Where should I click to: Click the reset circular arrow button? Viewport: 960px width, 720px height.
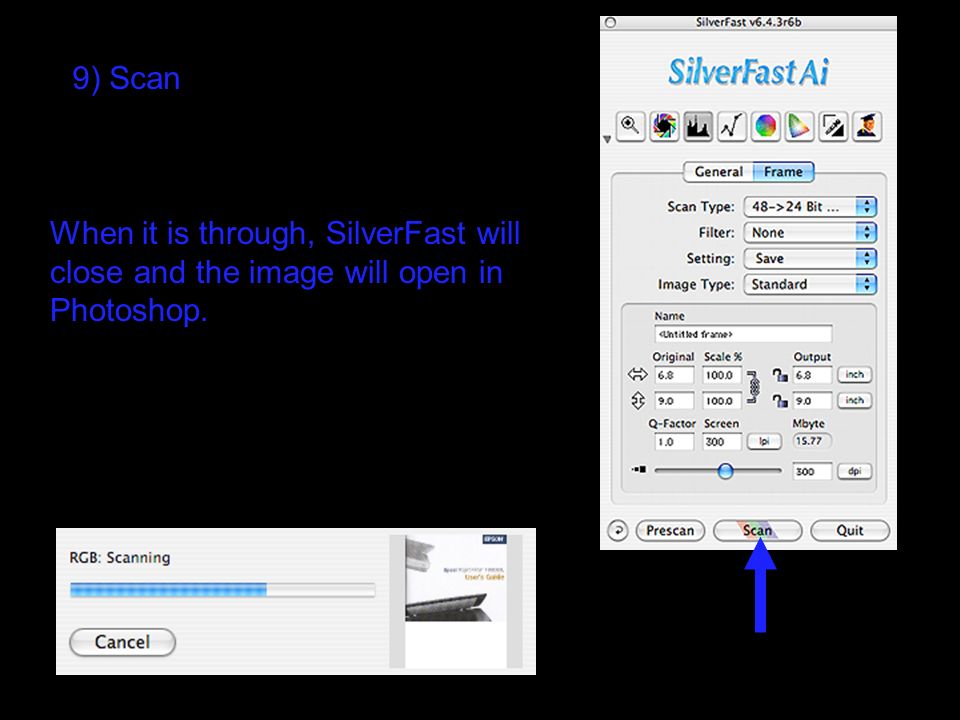618,530
